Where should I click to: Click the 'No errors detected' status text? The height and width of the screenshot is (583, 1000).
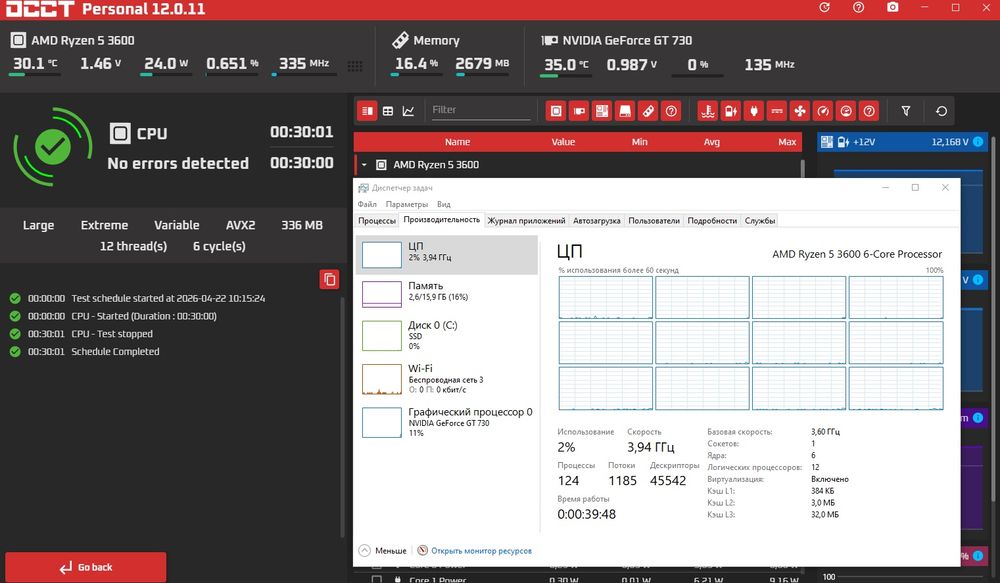coord(178,163)
